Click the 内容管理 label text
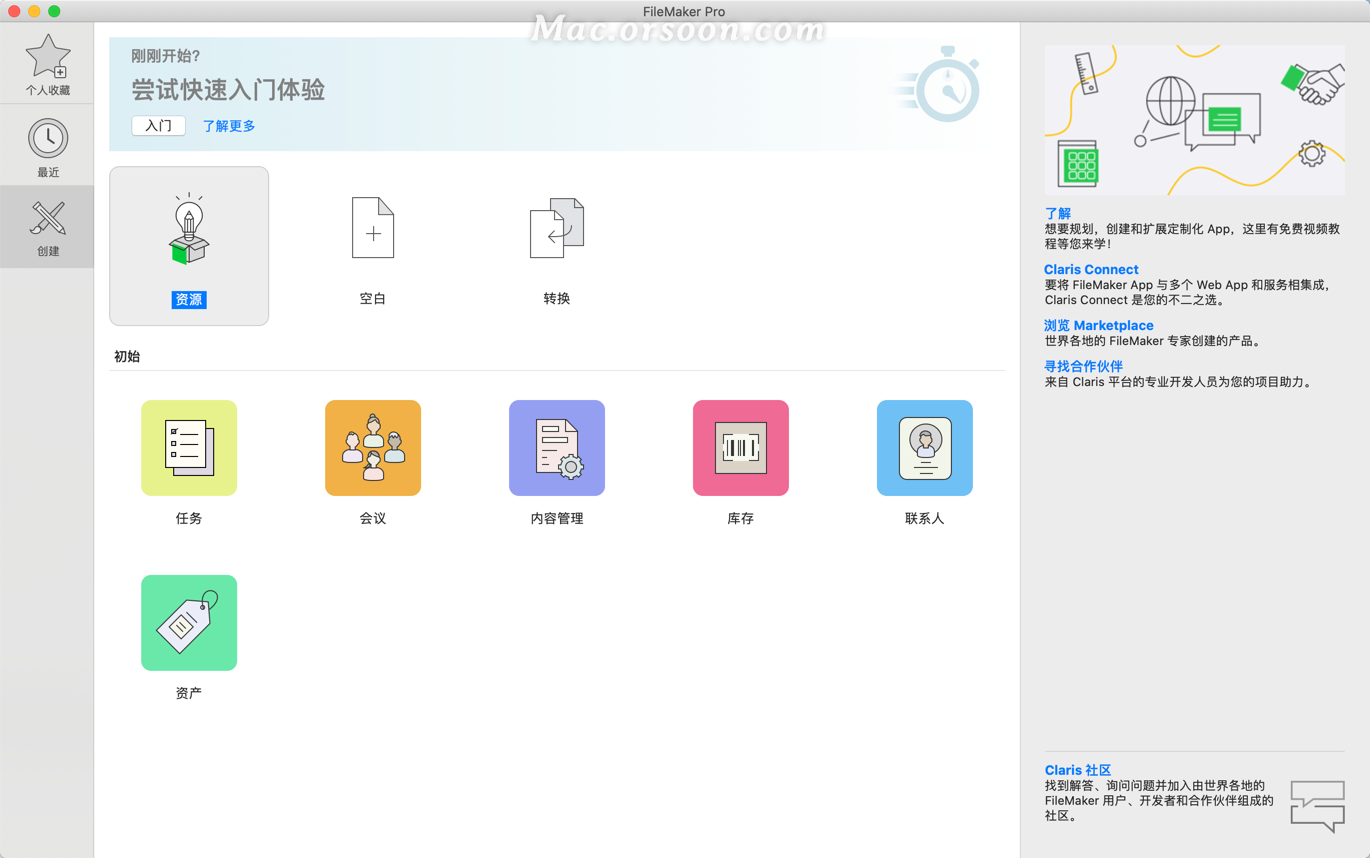Image resolution: width=1370 pixels, height=858 pixels. tap(557, 518)
